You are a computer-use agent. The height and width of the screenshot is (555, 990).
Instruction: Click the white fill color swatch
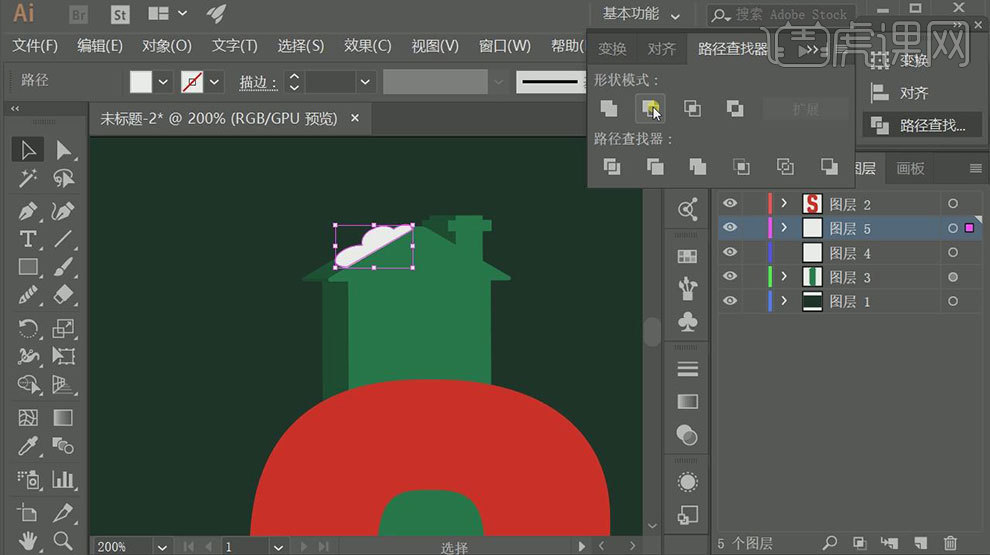click(141, 82)
